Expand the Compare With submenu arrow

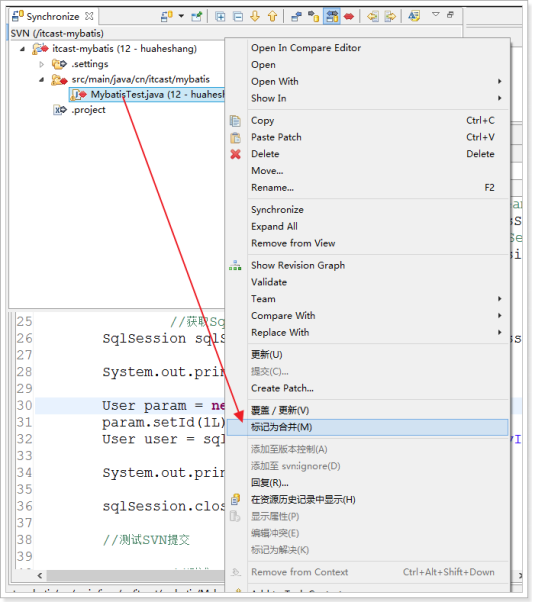point(500,316)
